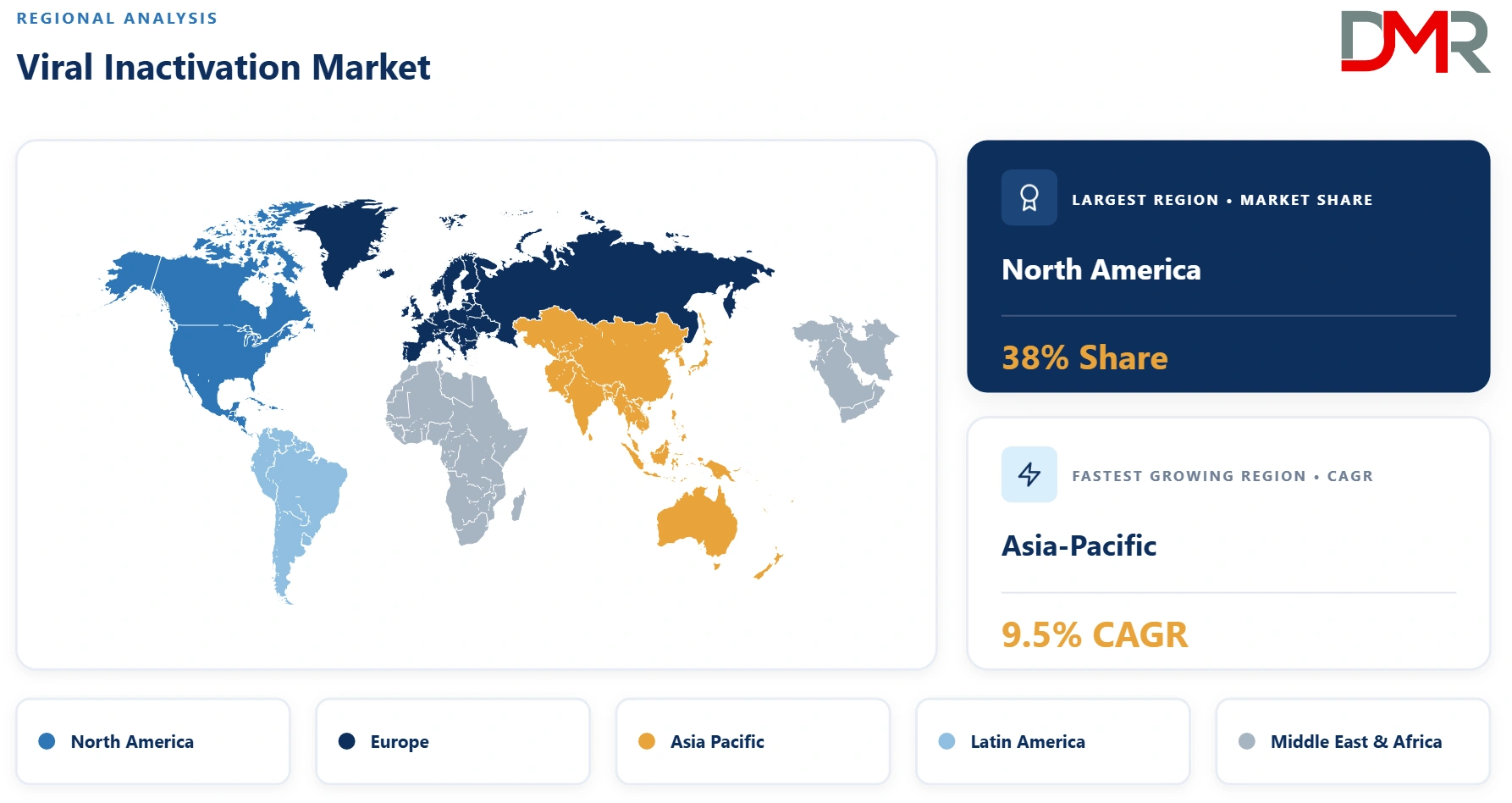Click Australia on the world map
The height and width of the screenshot is (803, 1512).
698,521
